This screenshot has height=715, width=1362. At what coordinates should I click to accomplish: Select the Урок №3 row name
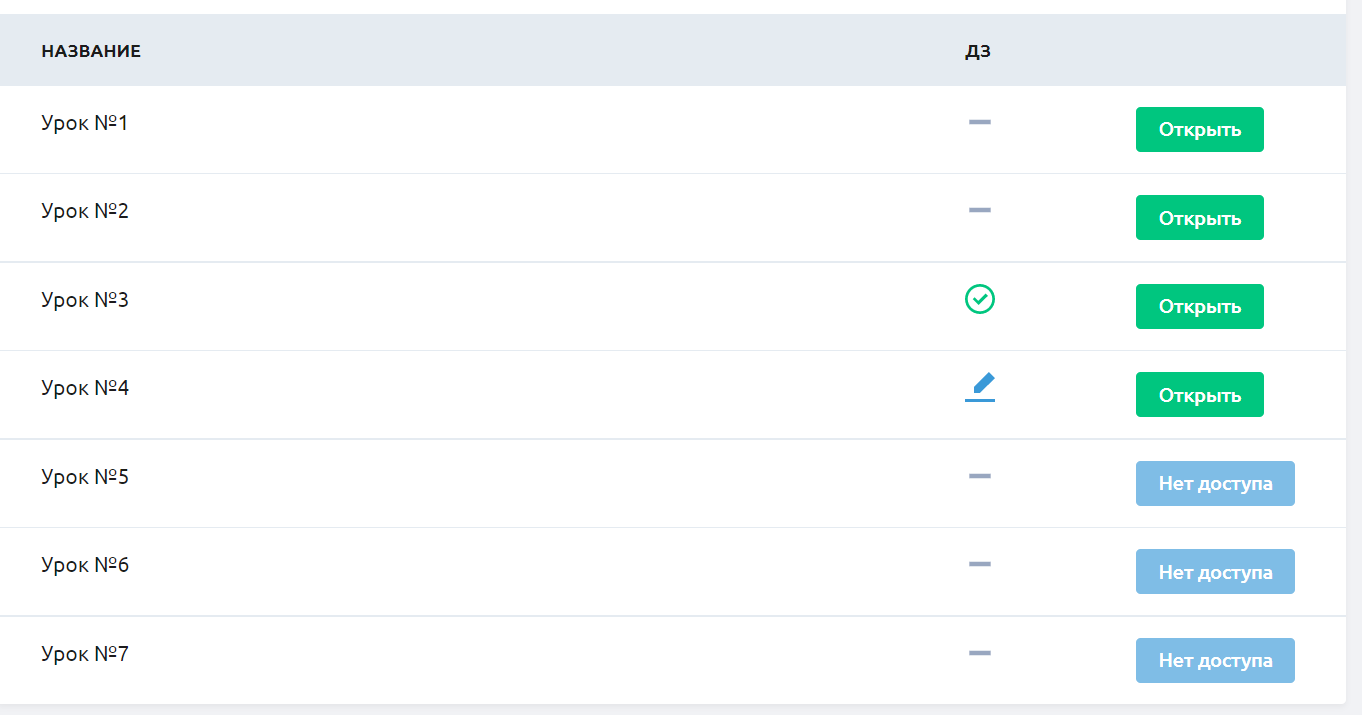(x=85, y=300)
